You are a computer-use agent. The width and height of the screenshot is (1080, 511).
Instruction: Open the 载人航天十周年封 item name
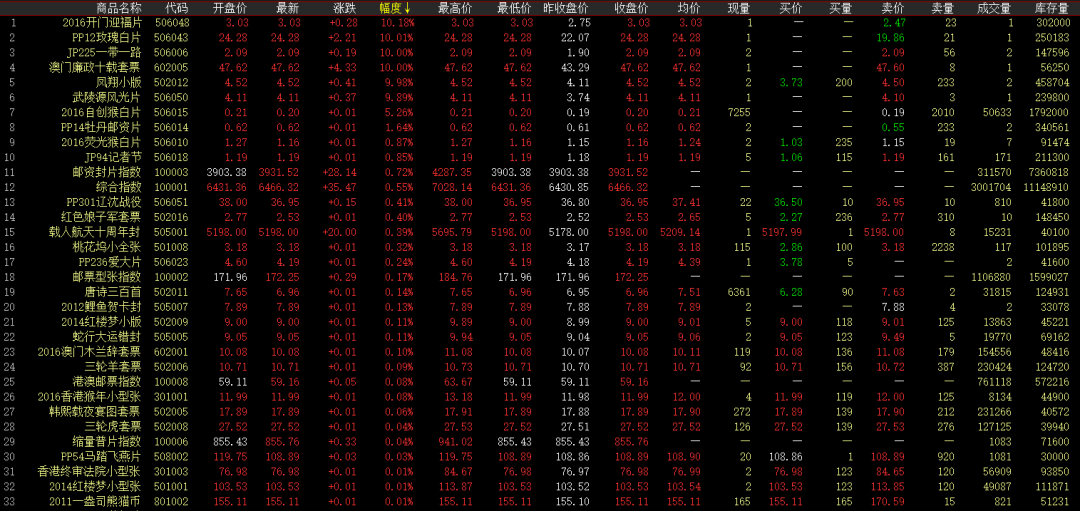96,231
